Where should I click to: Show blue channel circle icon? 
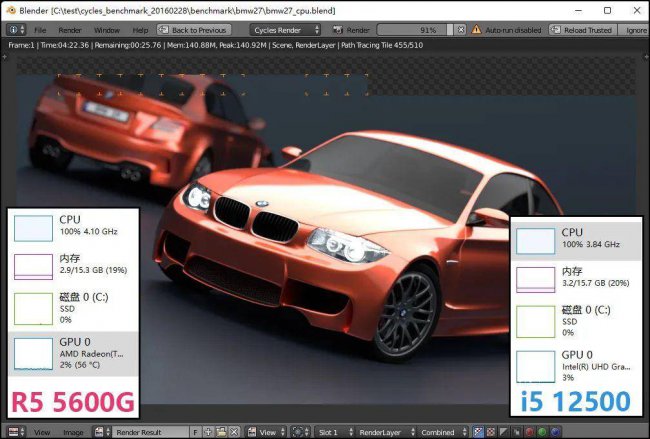pyautogui.click(x=555, y=432)
